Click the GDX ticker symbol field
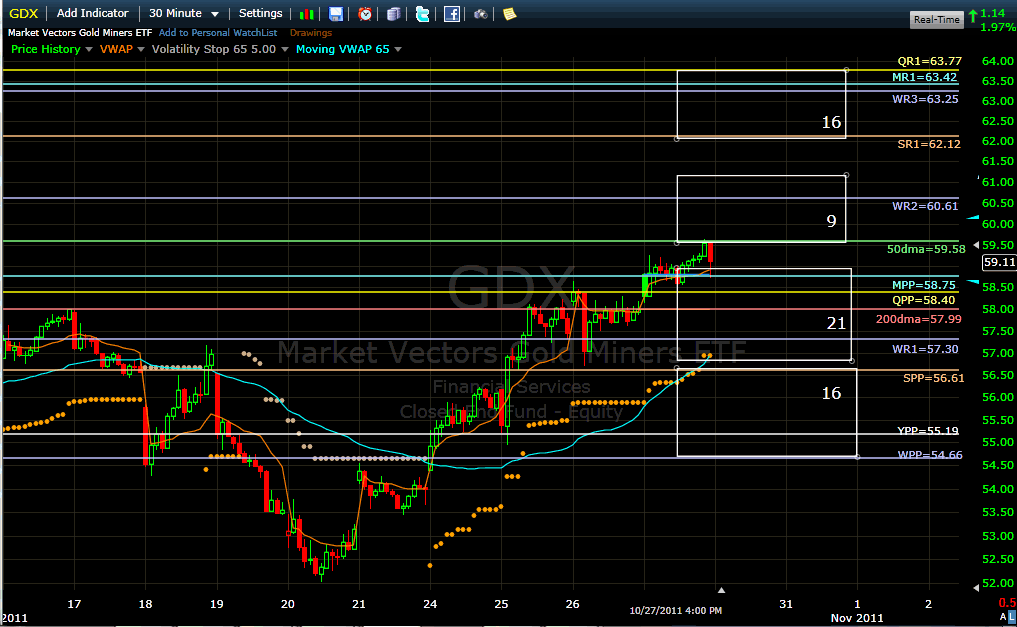This screenshot has height=627, width=1017. (23, 14)
